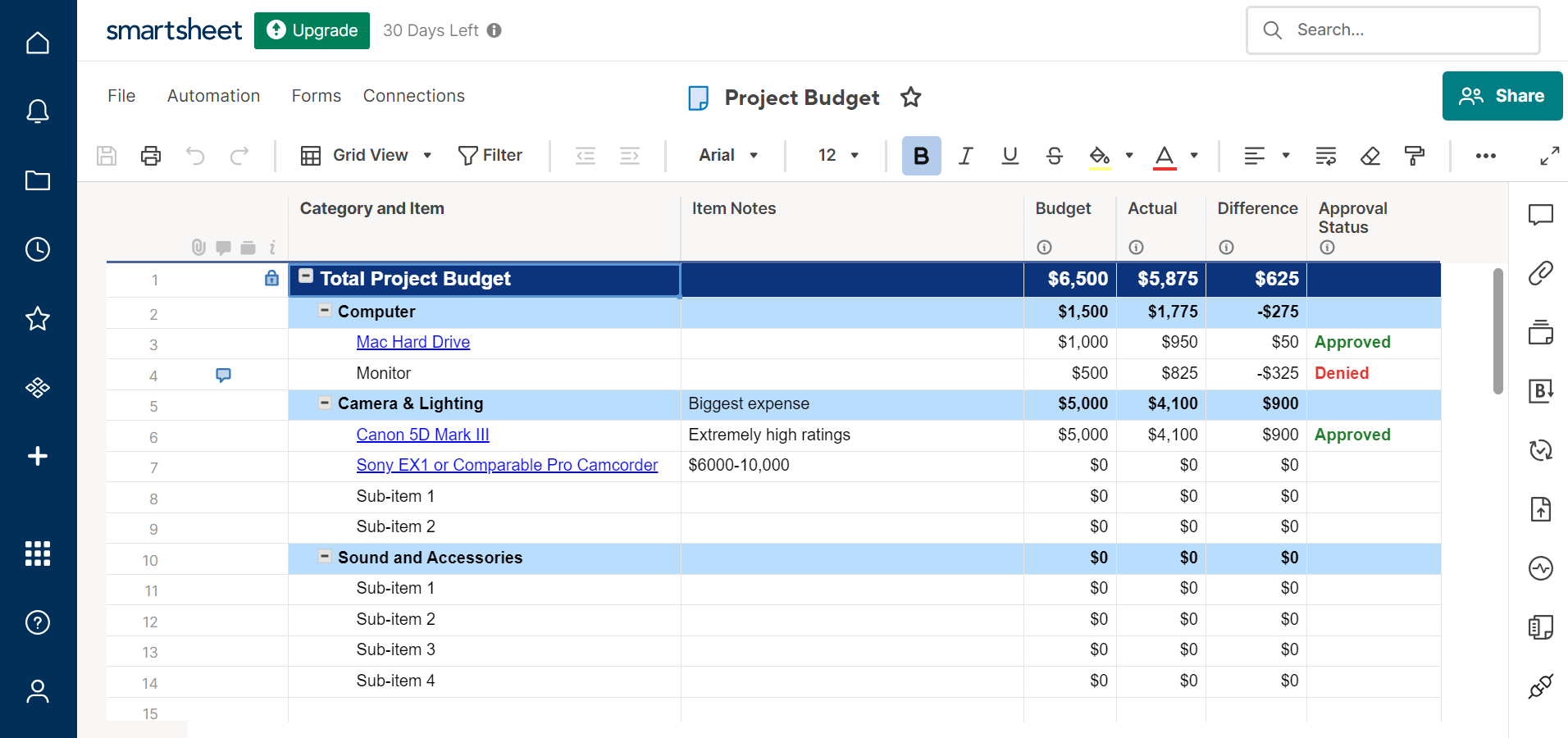Toggle bold formatting off
Image resolution: width=1568 pixels, height=738 pixels.
point(921,155)
